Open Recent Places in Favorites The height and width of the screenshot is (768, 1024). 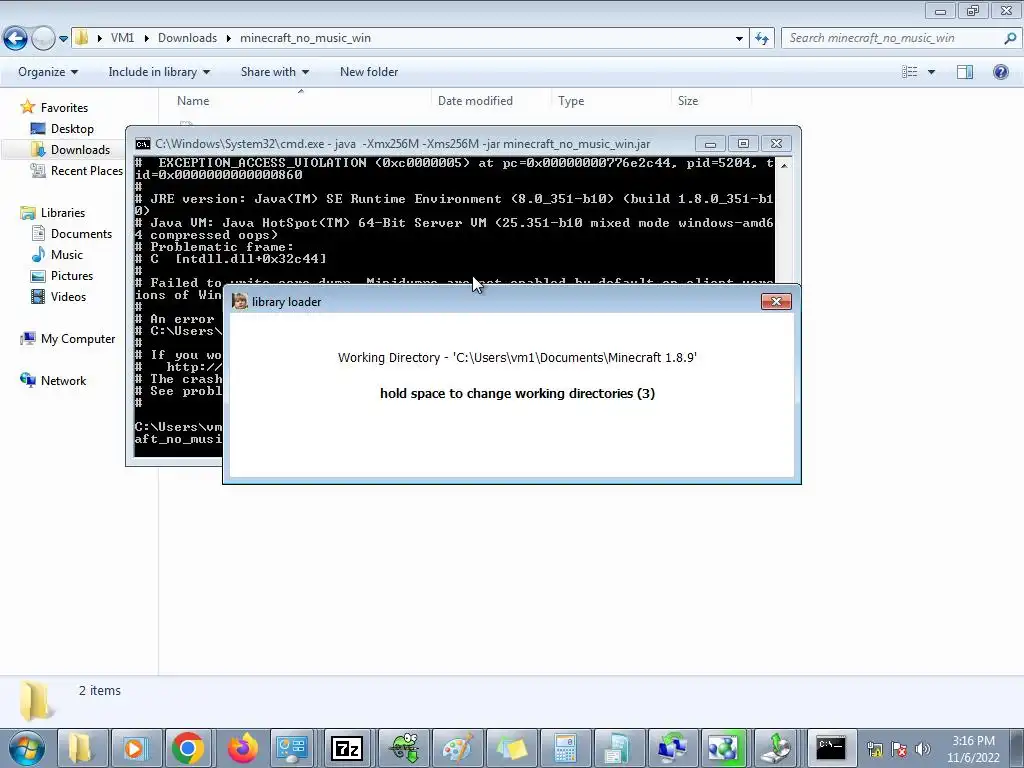pos(86,170)
